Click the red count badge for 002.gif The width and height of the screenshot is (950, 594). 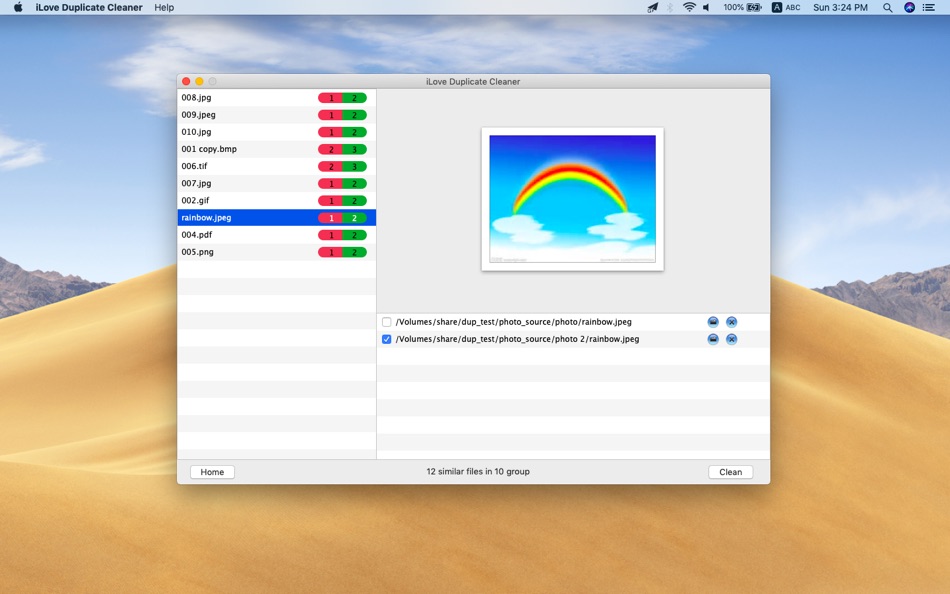coord(330,201)
